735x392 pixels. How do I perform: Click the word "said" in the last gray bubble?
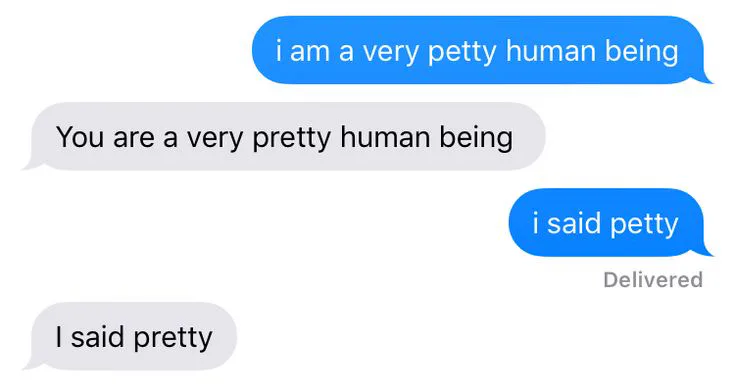pos(98,337)
